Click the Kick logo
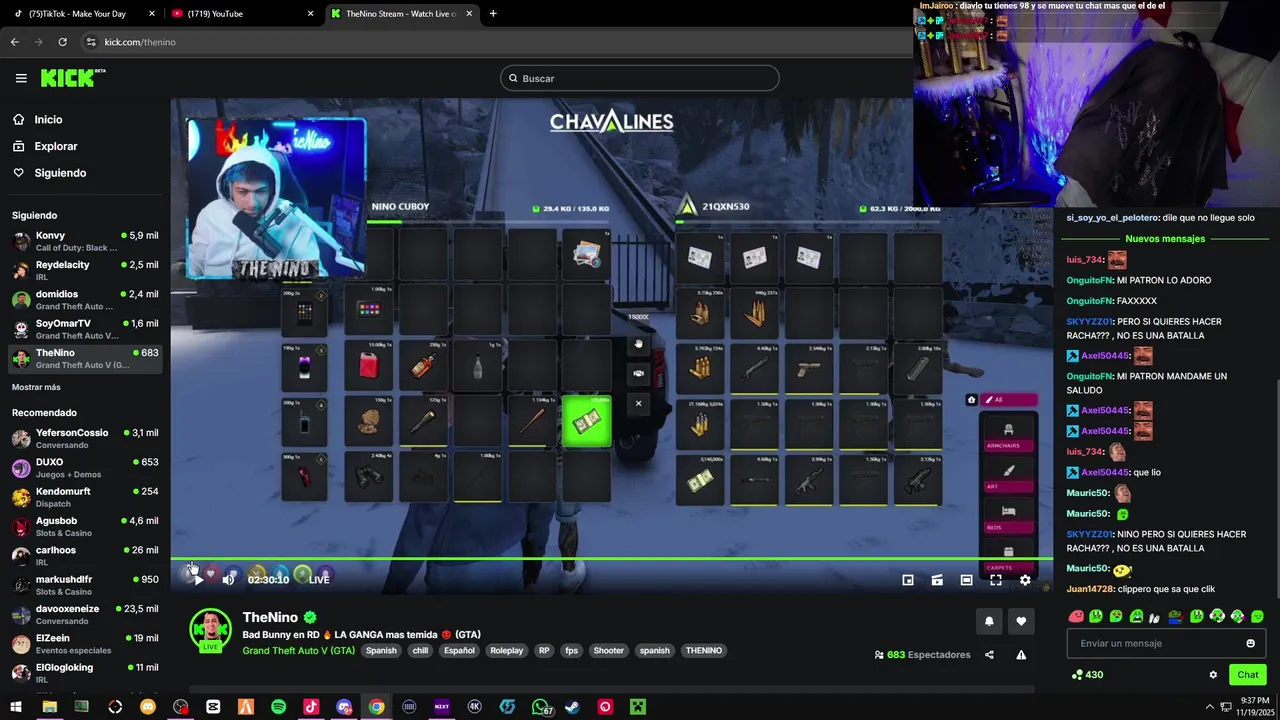The image size is (1280, 720). coord(73,78)
